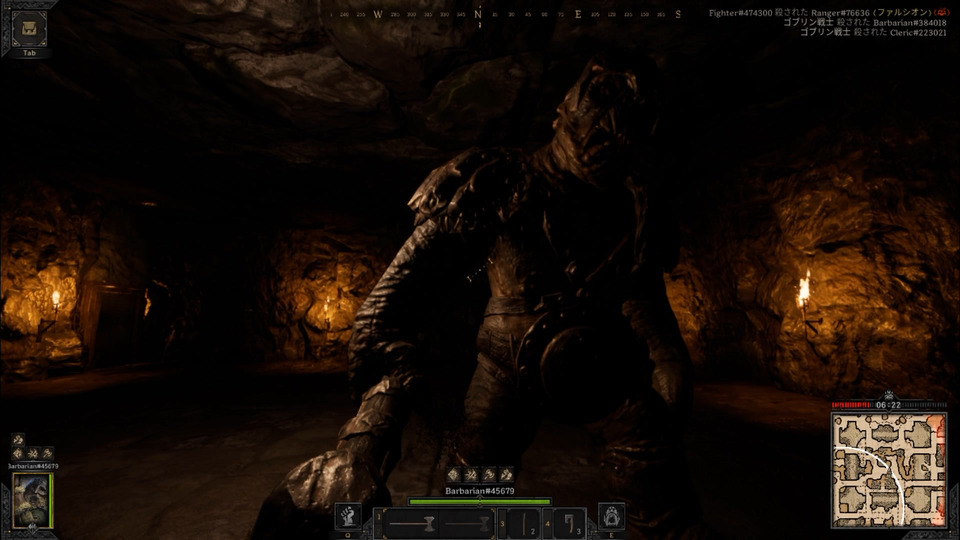The height and width of the screenshot is (540, 960).
Task: Click the 06:22 match timer
Action: point(888,405)
